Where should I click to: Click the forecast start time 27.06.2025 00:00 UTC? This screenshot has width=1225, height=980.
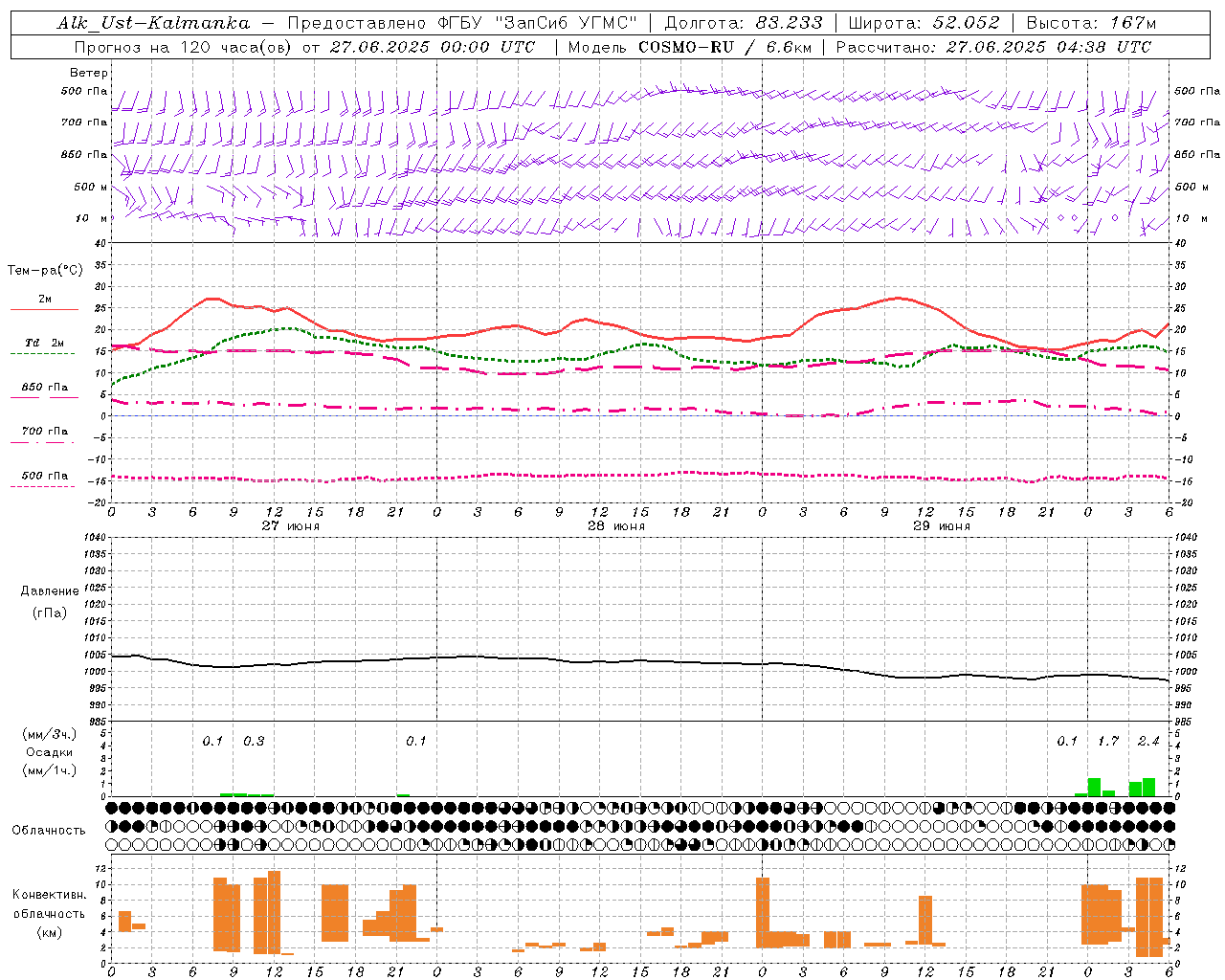[432, 47]
